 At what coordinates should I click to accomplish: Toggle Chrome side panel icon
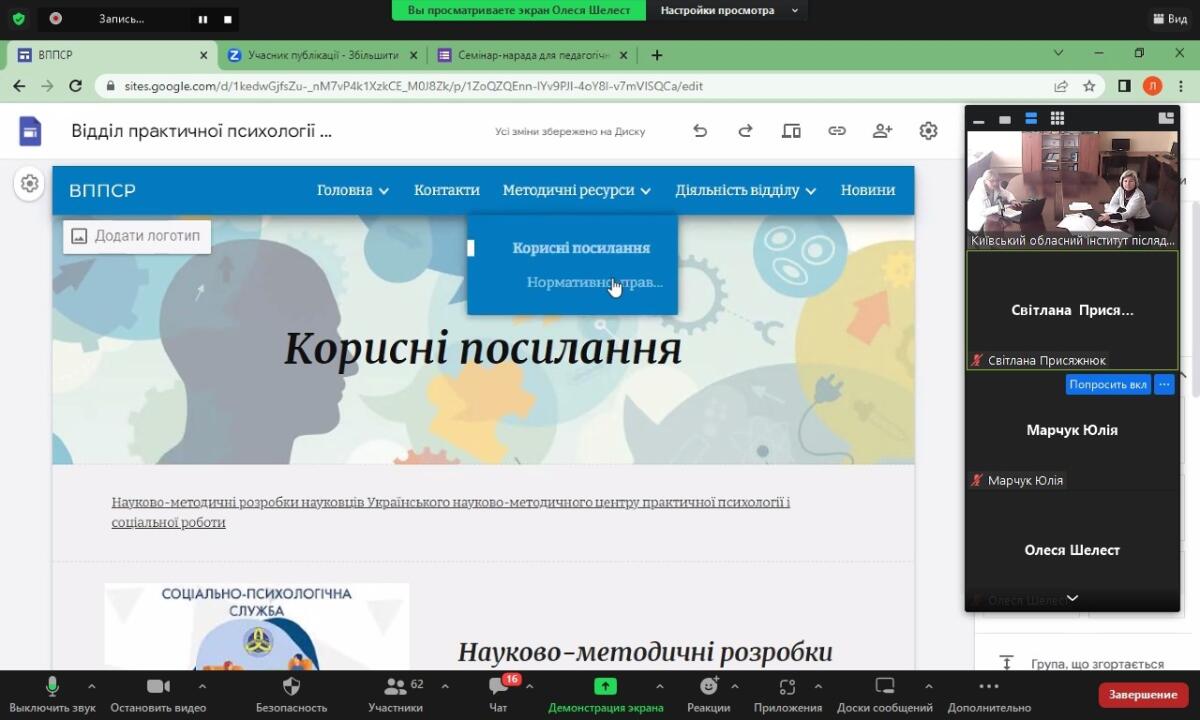tap(1124, 86)
